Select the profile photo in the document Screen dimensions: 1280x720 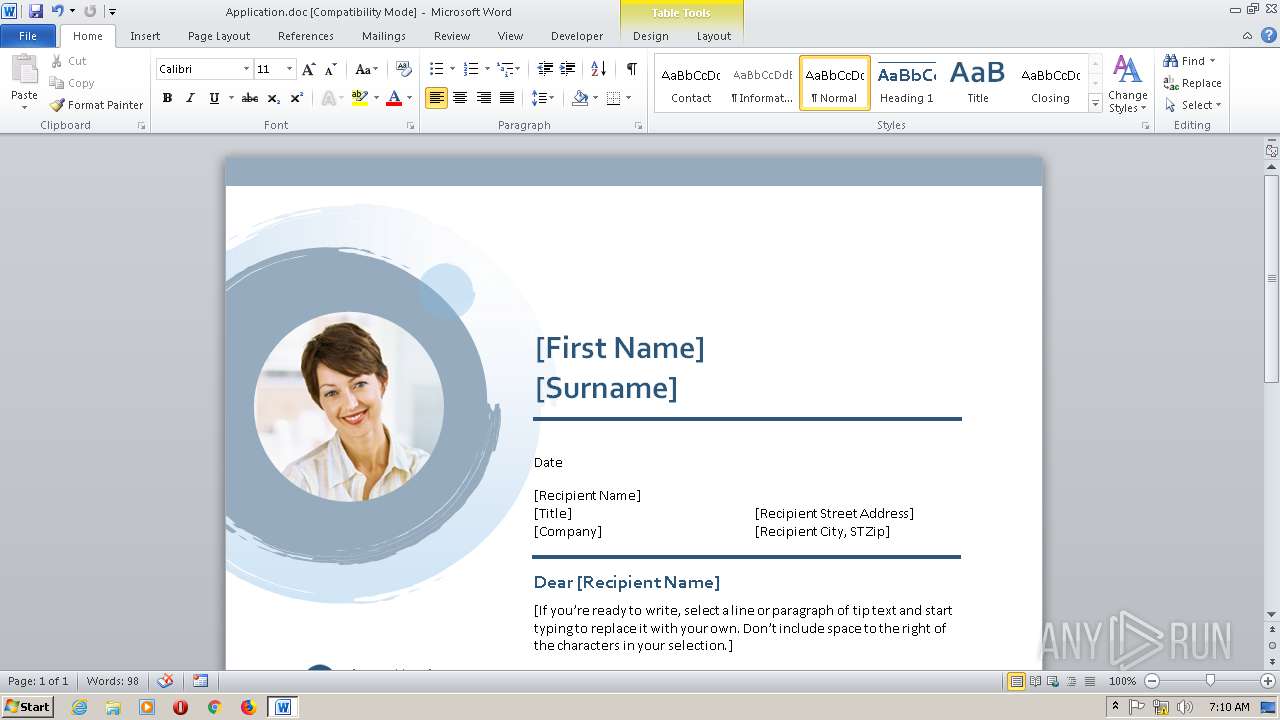pyautogui.click(x=349, y=407)
